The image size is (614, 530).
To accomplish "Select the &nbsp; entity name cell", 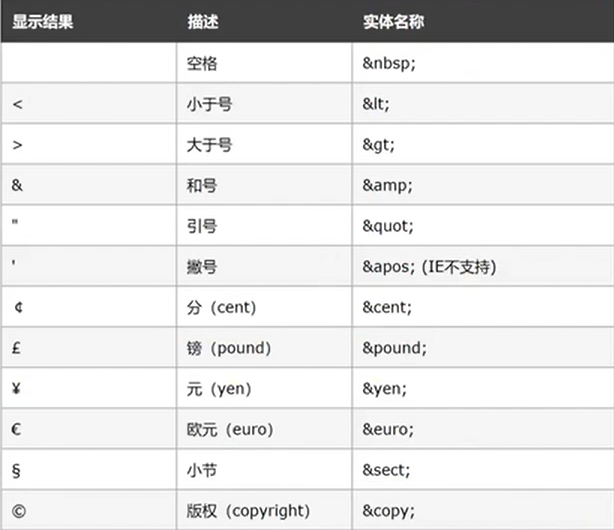I will click(x=391, y=64).
